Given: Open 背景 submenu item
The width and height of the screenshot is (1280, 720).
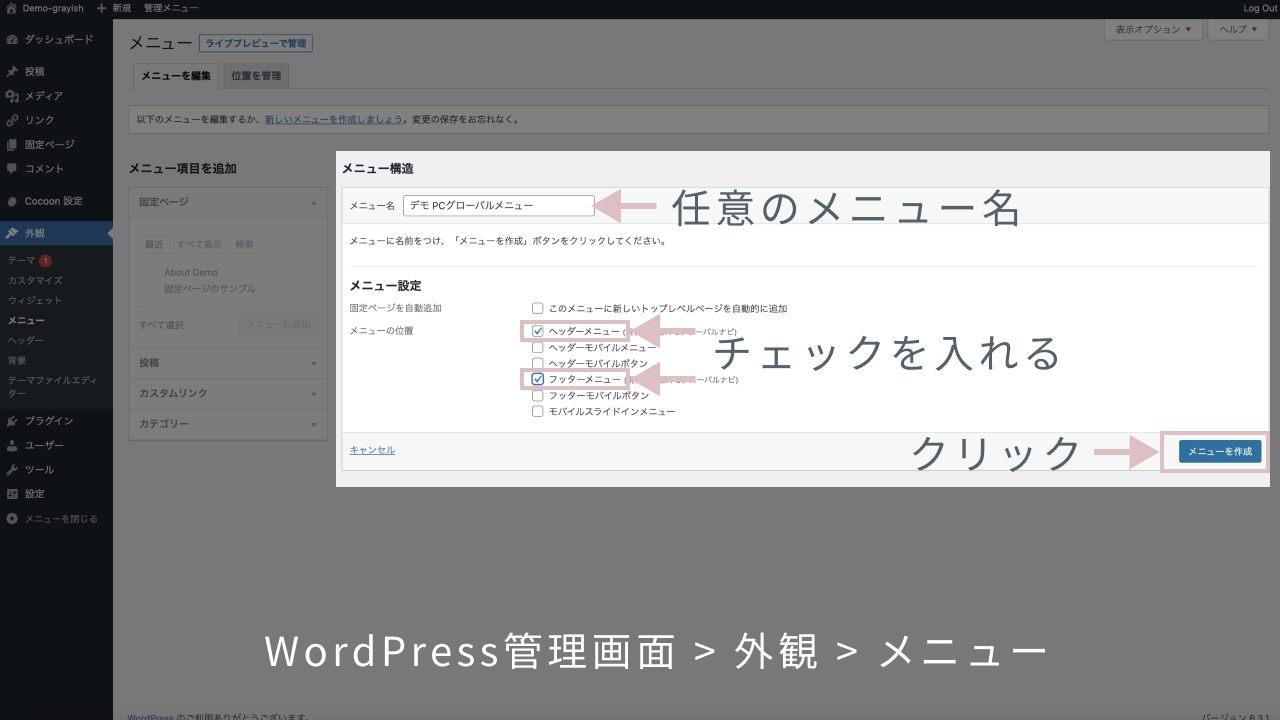Looking at the screenshot, I should tap(17, 360).
